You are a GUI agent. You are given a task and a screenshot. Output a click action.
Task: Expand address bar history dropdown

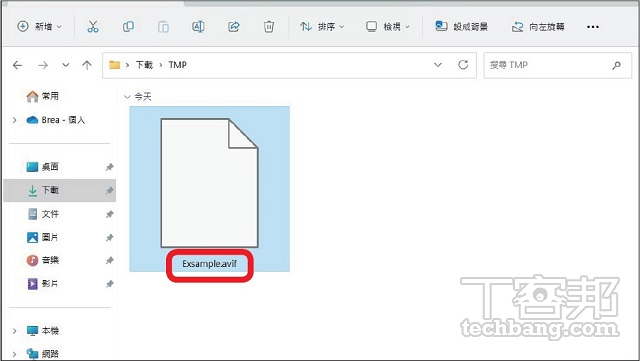[438, 65]
